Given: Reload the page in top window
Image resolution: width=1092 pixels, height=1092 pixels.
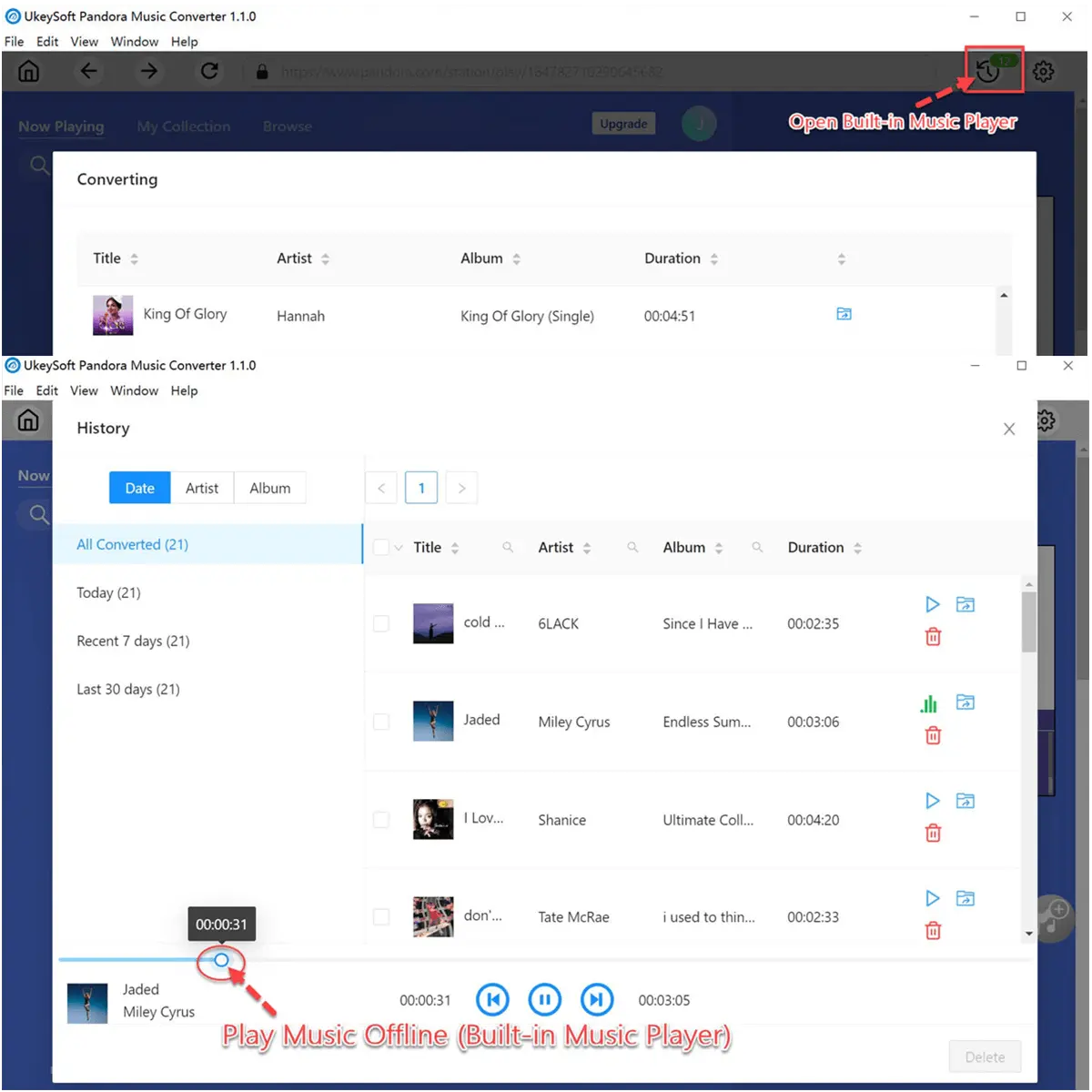Looking at the screenshot, I should 209,71.
